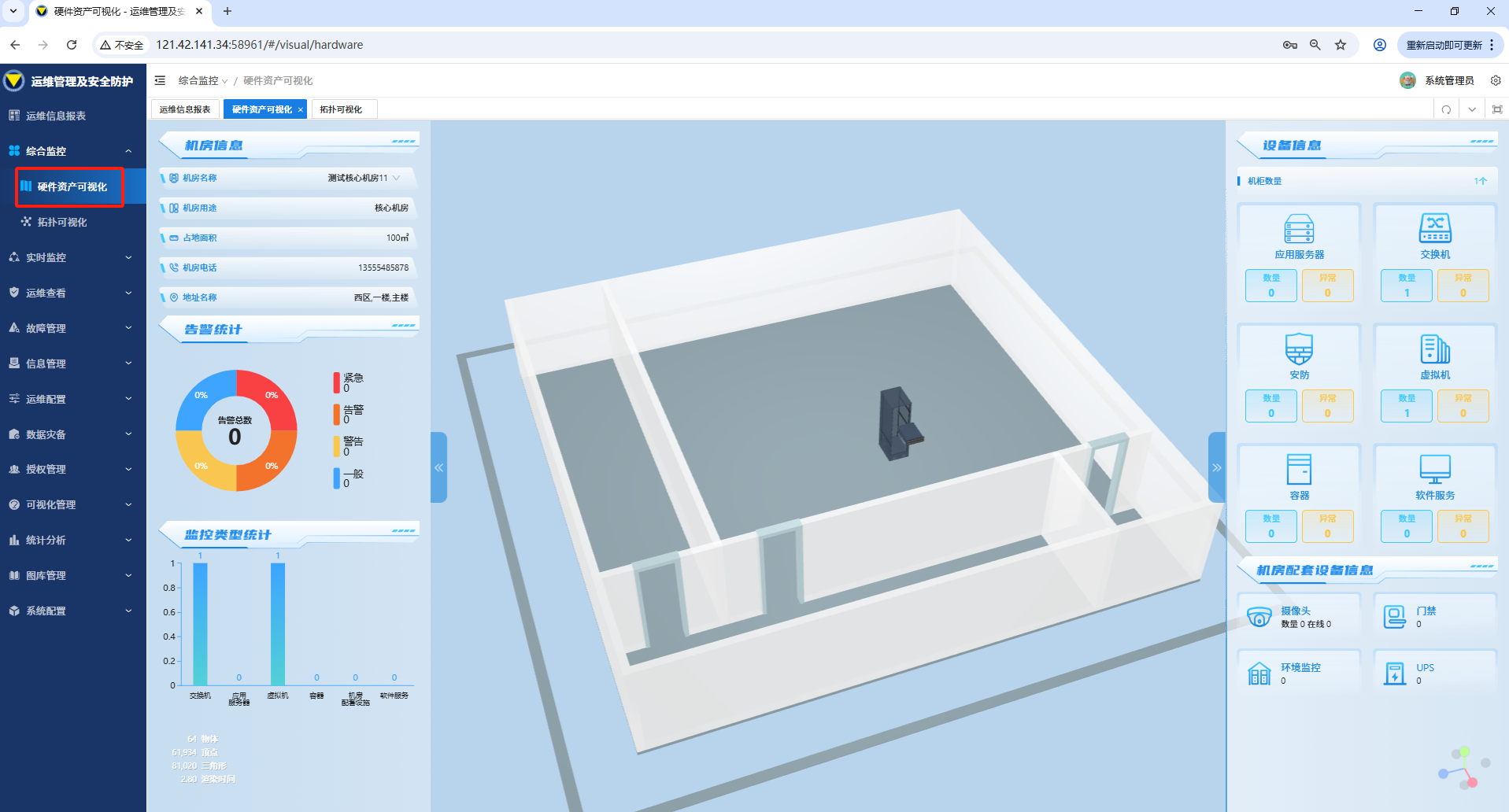
Task: Click the UPS power icon
Action: pos(1395,674)
